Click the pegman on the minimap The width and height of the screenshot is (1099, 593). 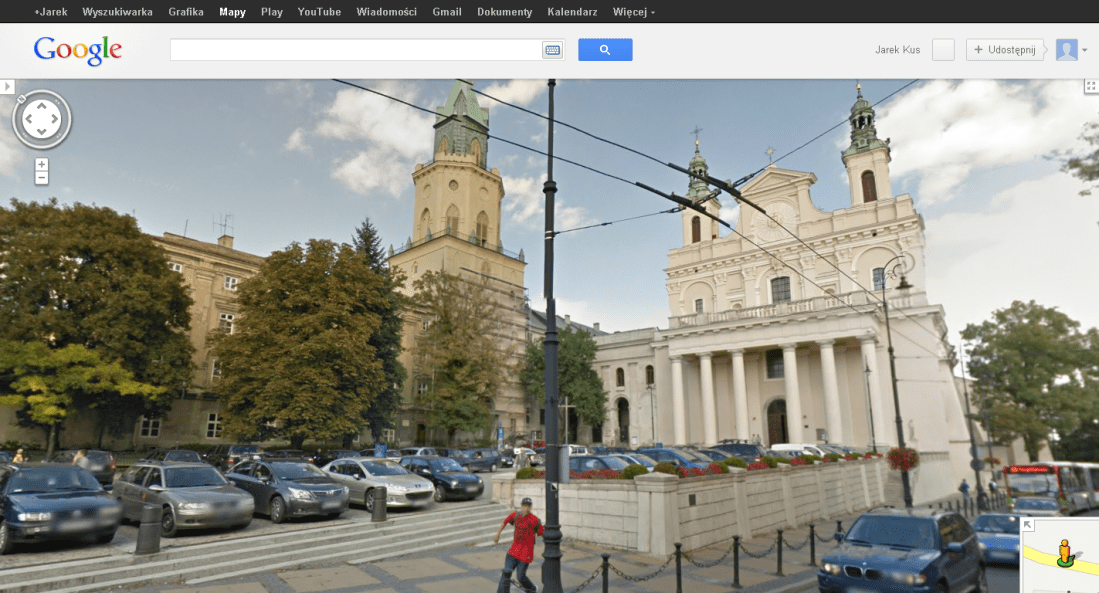[1065, 552]
